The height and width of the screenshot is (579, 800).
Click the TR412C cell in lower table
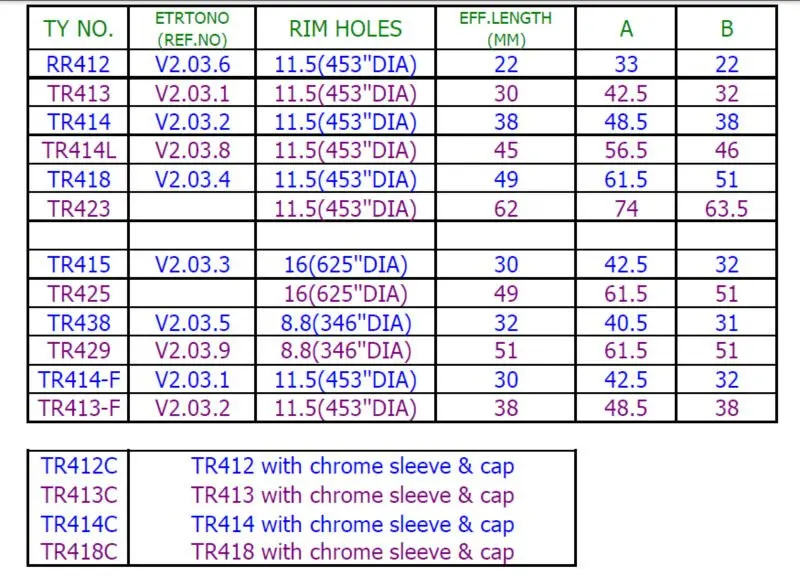[x=79, y=466]
